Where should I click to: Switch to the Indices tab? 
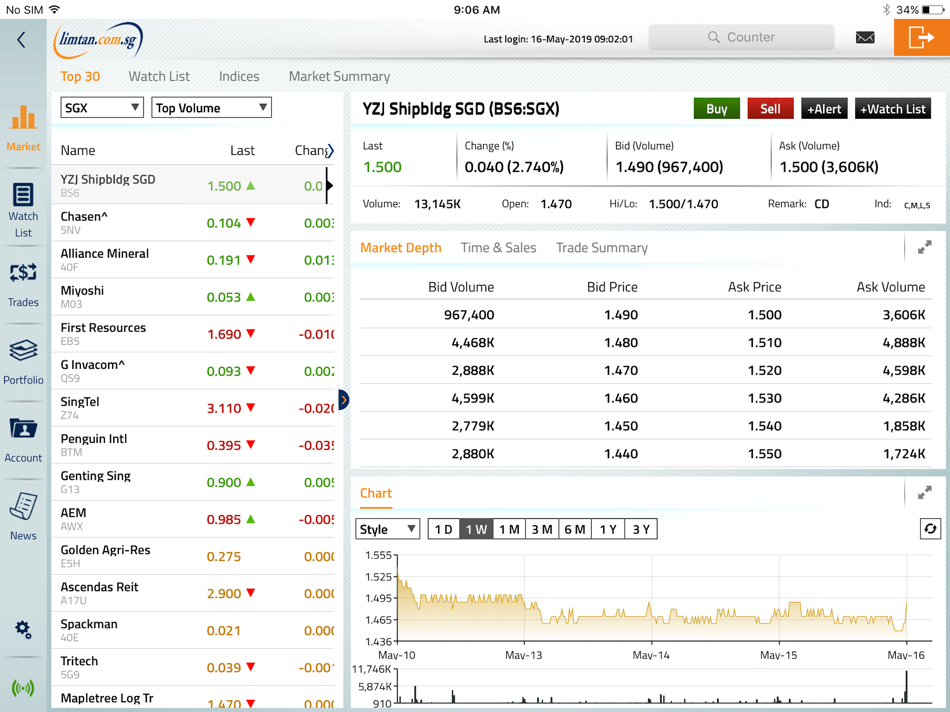[239, 76]
